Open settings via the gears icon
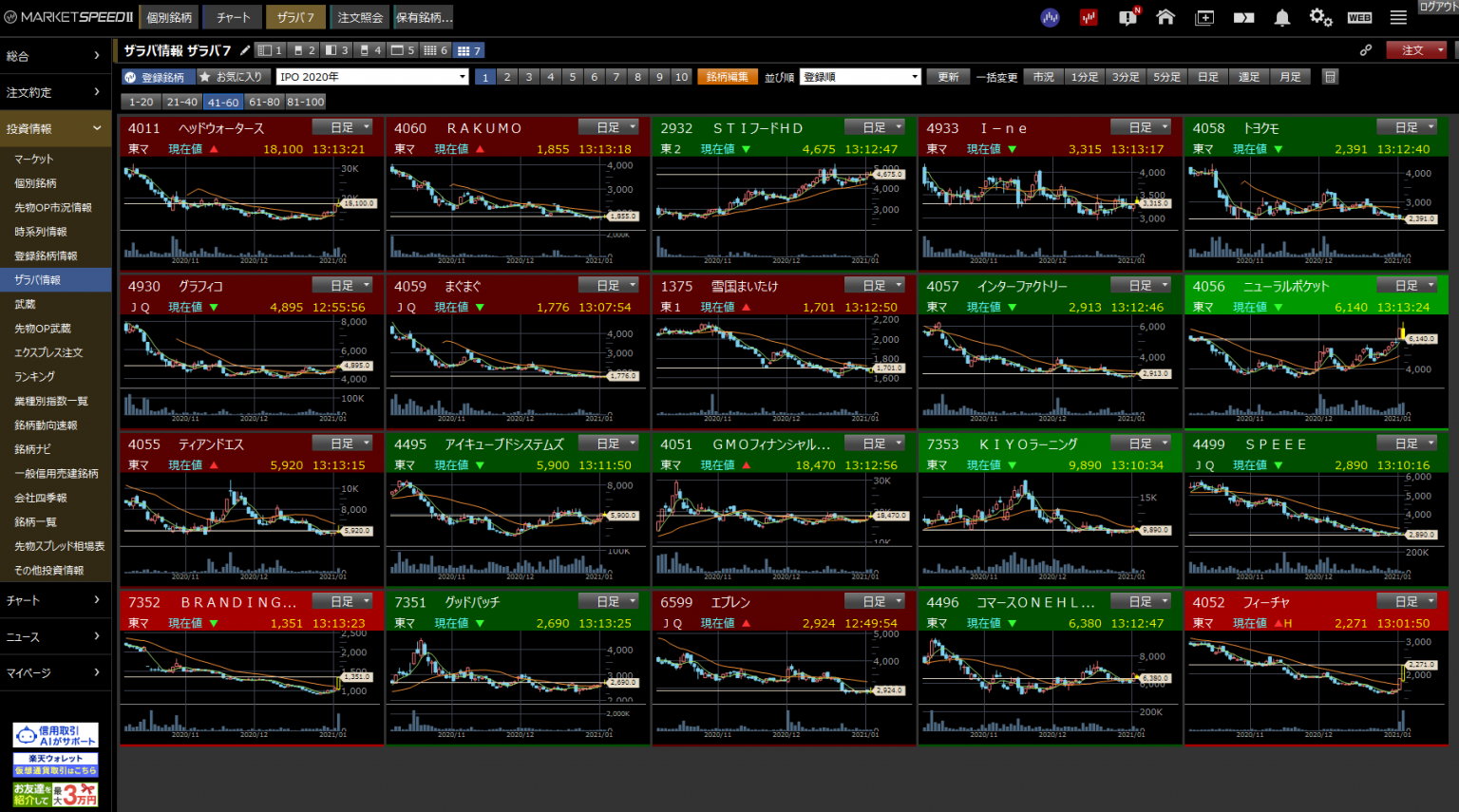The image size is (1459, 812). coord(1320,17)
